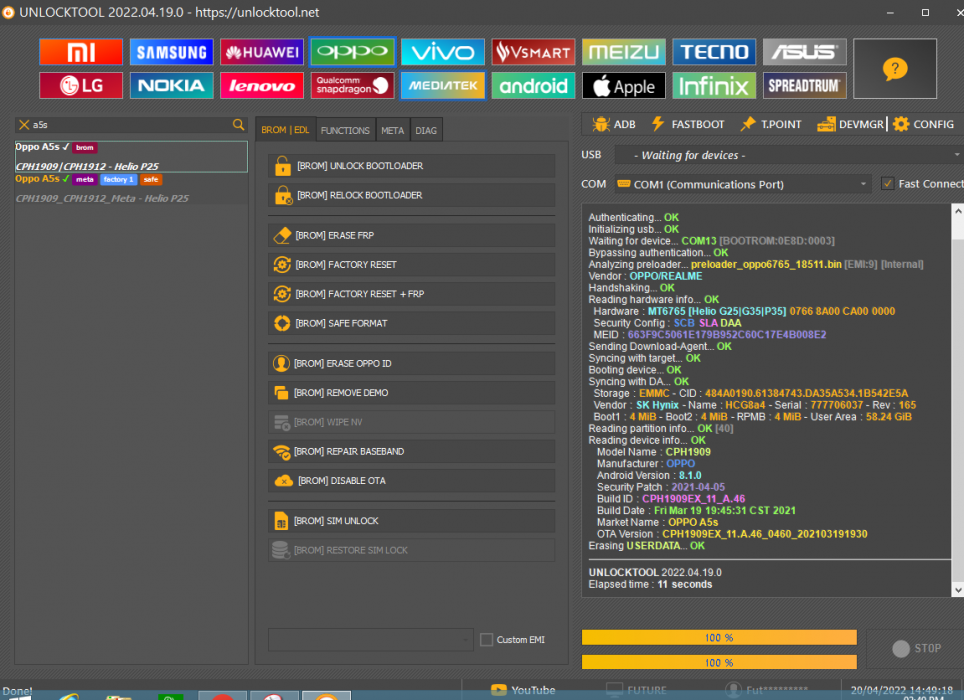Select Oppo A5s meta factory entry
The image size is (964, 700).
click(x=131, y=189)
